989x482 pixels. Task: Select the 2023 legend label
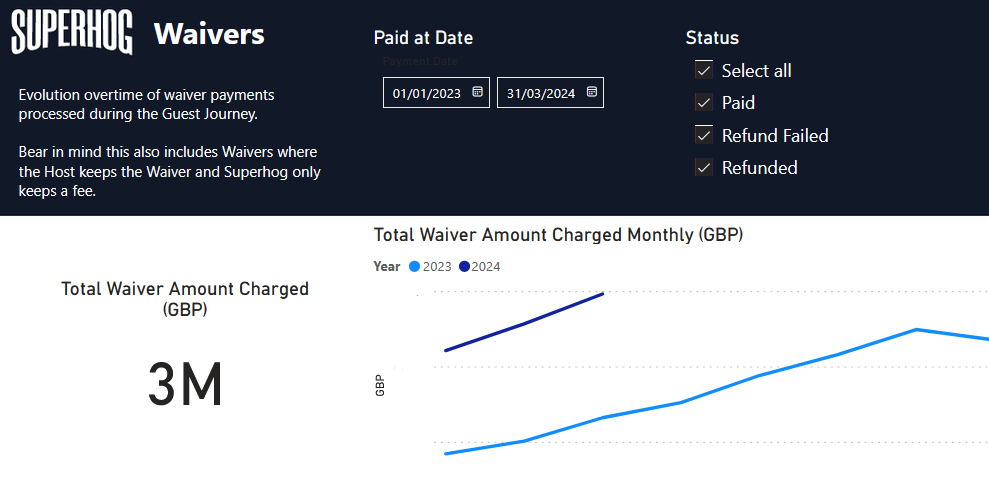point(437,267)
